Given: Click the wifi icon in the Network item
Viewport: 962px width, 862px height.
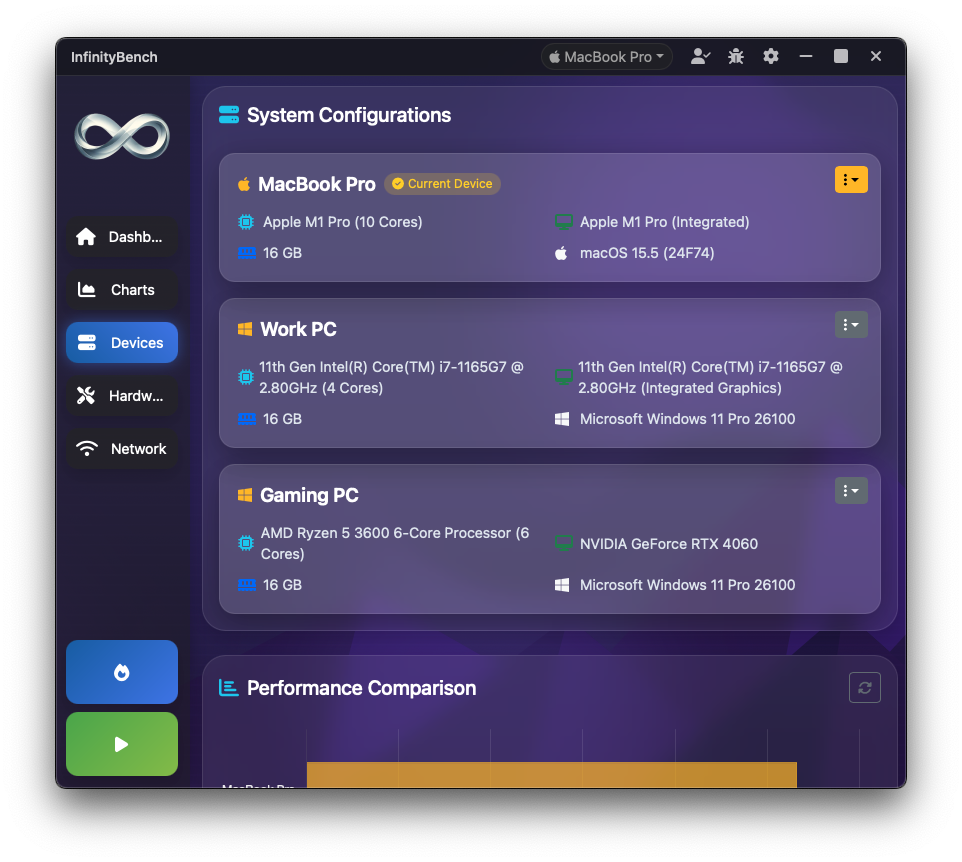Looking at the screenshot, I should pos(87,448).
